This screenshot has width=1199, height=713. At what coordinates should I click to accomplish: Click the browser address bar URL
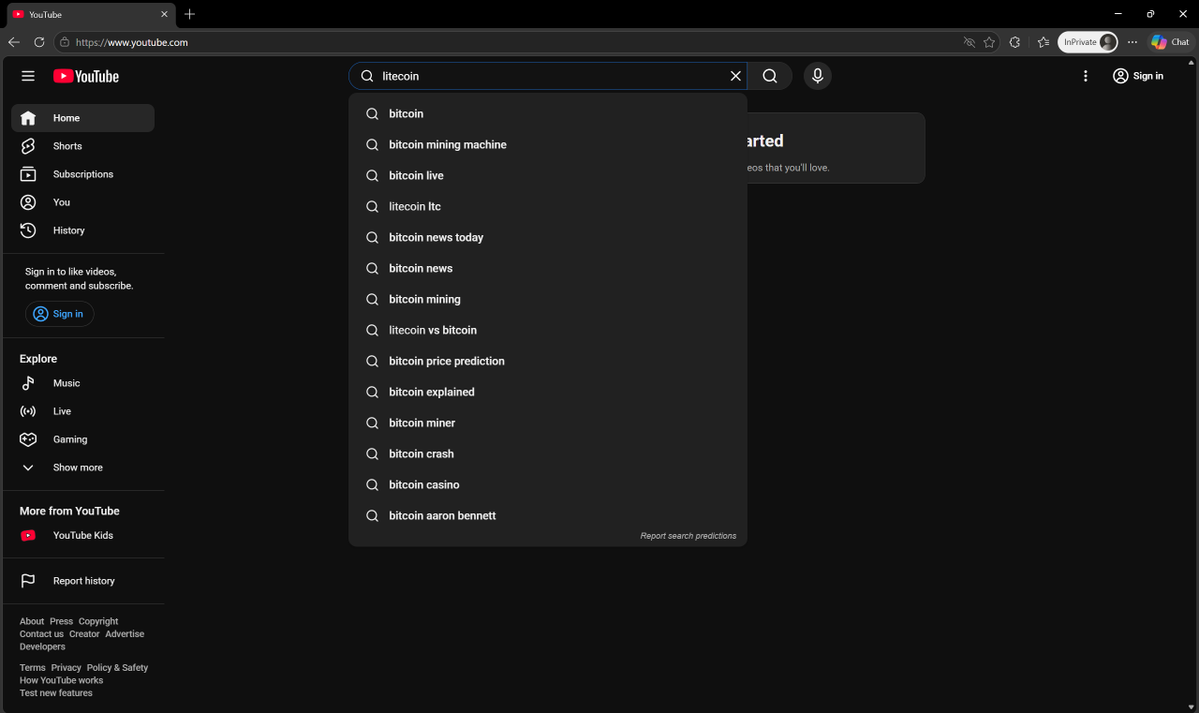(x=132, y=42)
